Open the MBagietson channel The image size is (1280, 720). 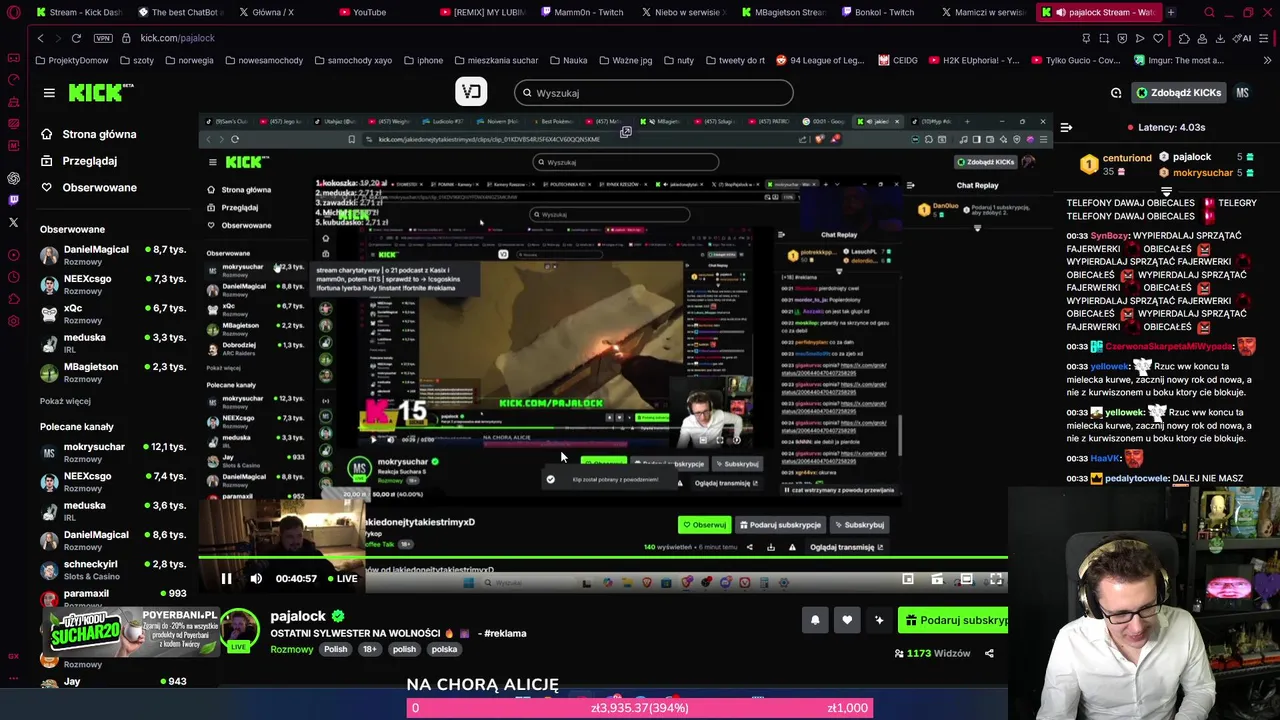[x=113, y=372]
